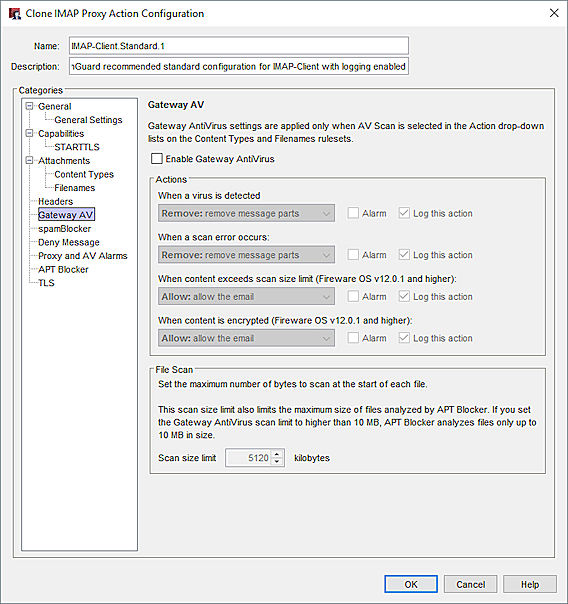Click the Name input field
This screenshot has height=604, width=568.
pos(239,46)
